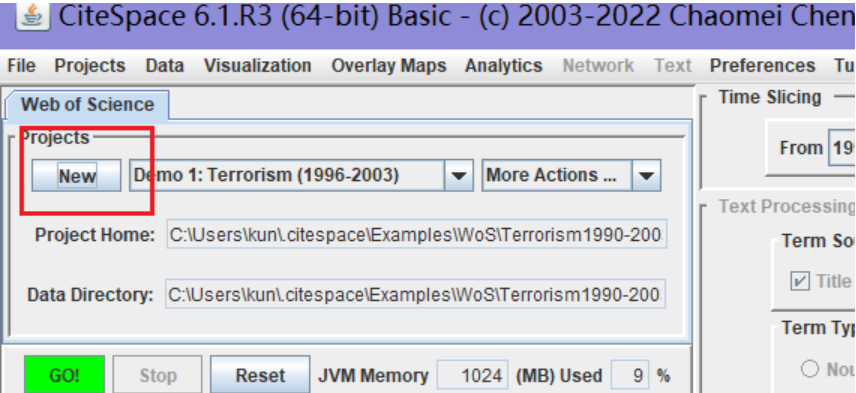This screenshot has width=856, height=393.
Task: Click the Project Home label
Action: pos(95,235)
